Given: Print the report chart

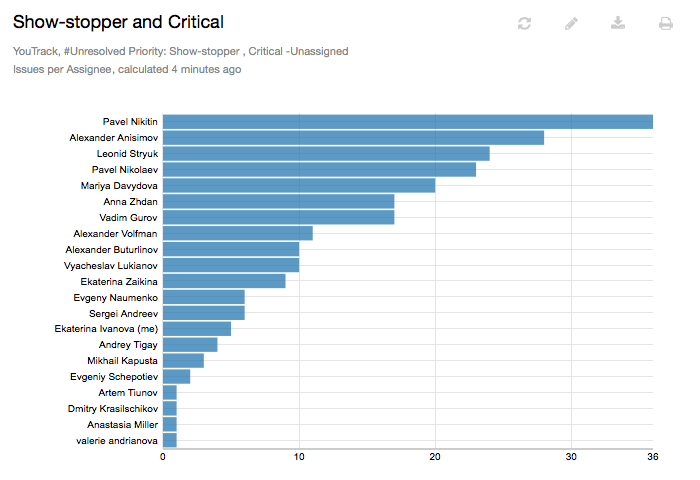Looking at the screenshot, I should coord(666,23).
